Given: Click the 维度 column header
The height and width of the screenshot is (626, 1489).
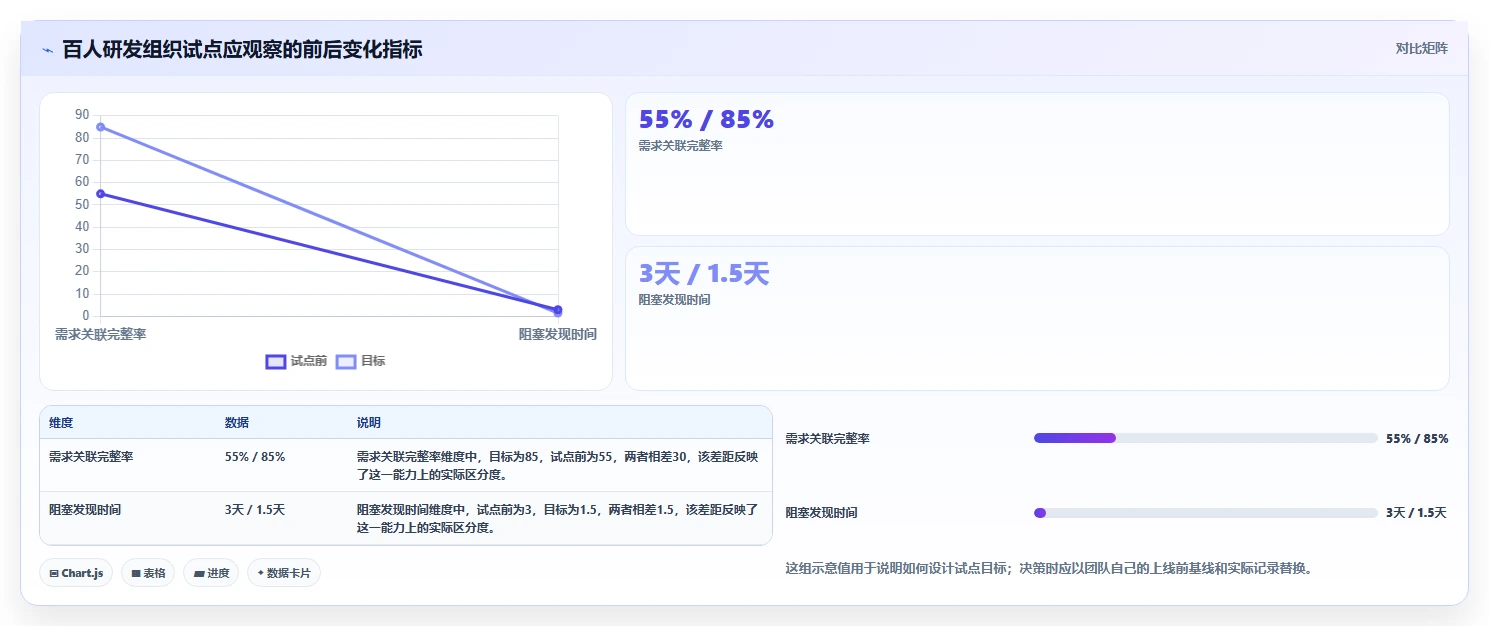Looking at the screenshot, I should pyautogui.click(x=61, y=423).
